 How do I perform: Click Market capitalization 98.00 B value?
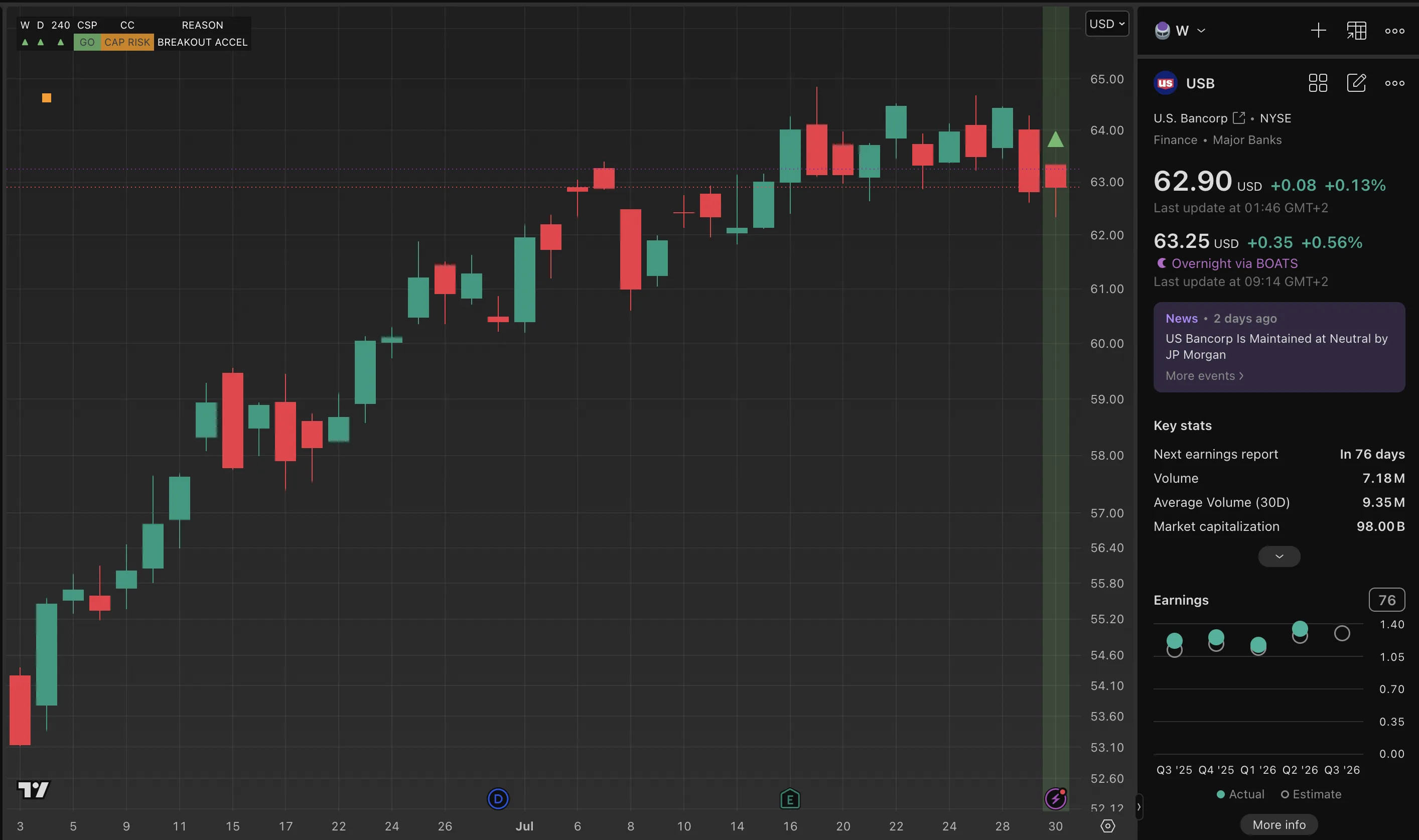pos(1380,526)
